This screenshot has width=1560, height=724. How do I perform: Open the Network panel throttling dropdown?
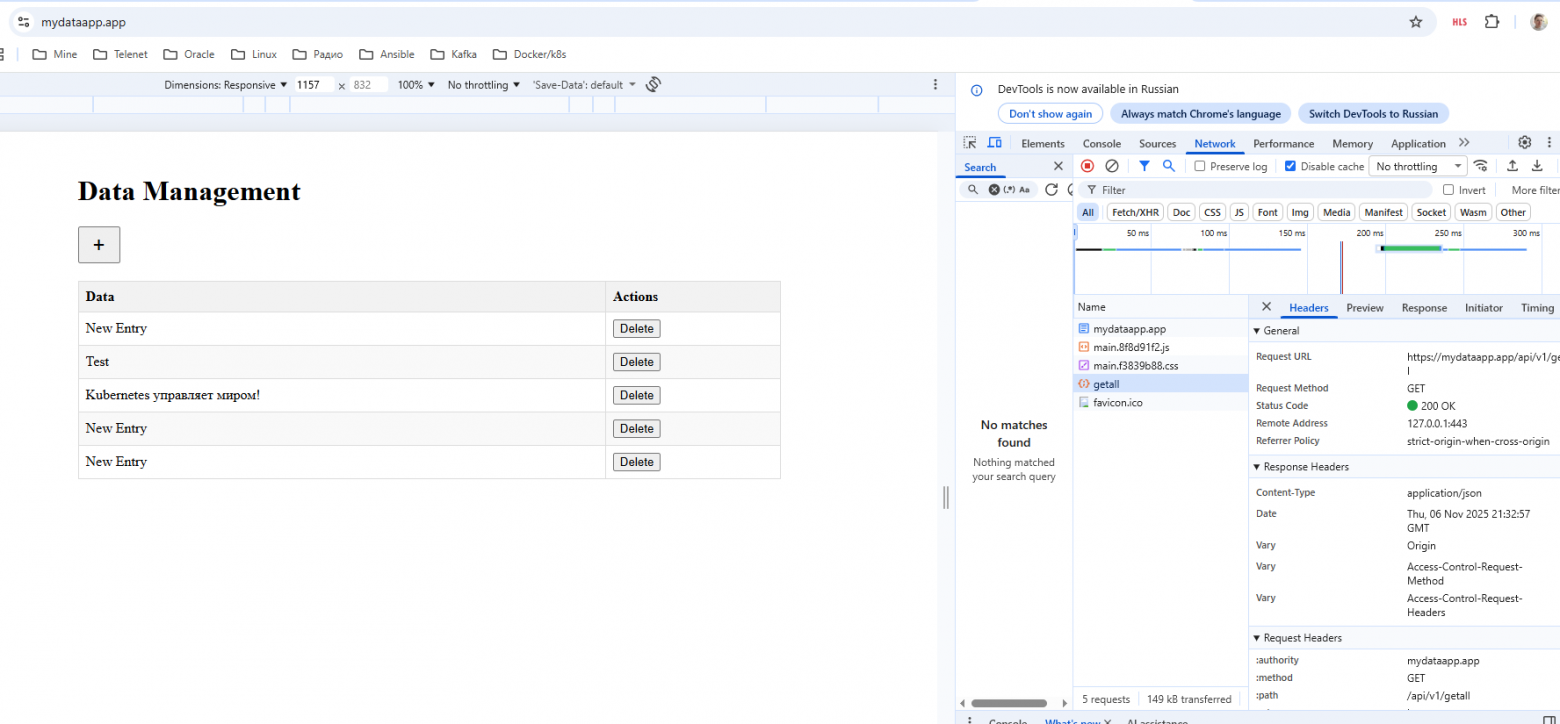tap(1418, 167)
